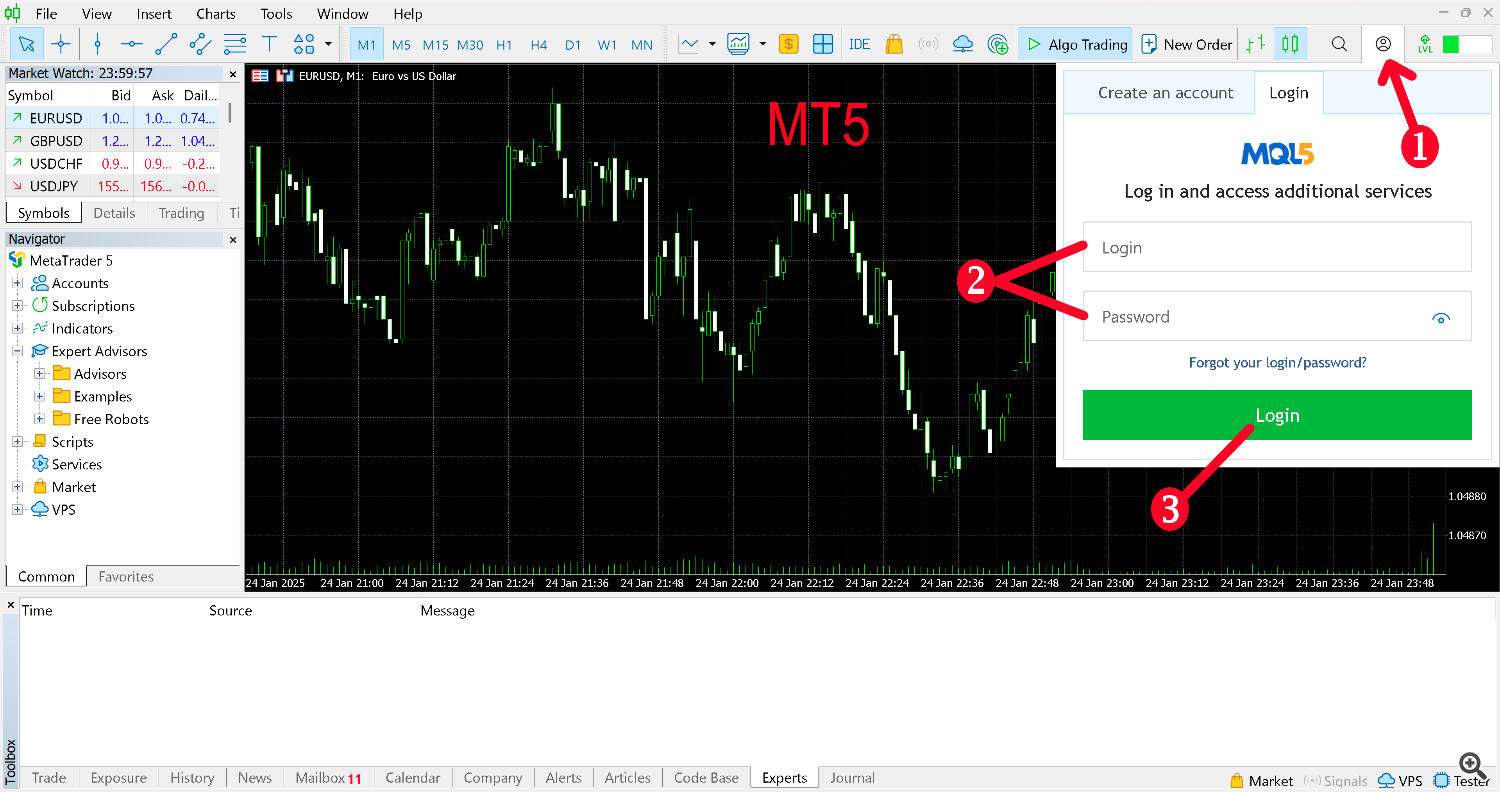
Task: Open the Charts menu
Action: (216, 14)
